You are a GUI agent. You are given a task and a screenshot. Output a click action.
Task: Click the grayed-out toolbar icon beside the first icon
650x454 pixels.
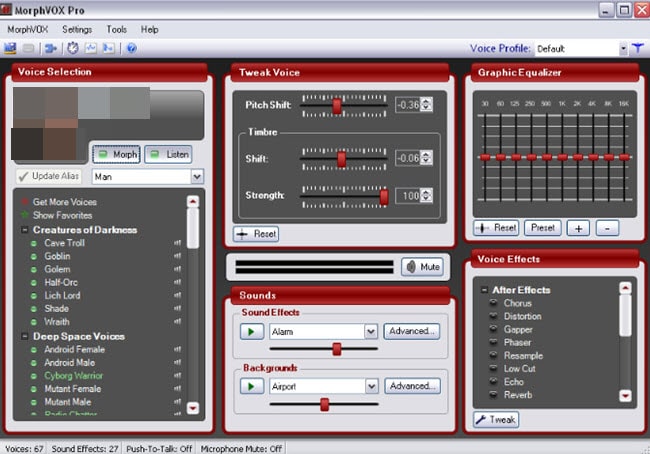click(x=28, y=49)
